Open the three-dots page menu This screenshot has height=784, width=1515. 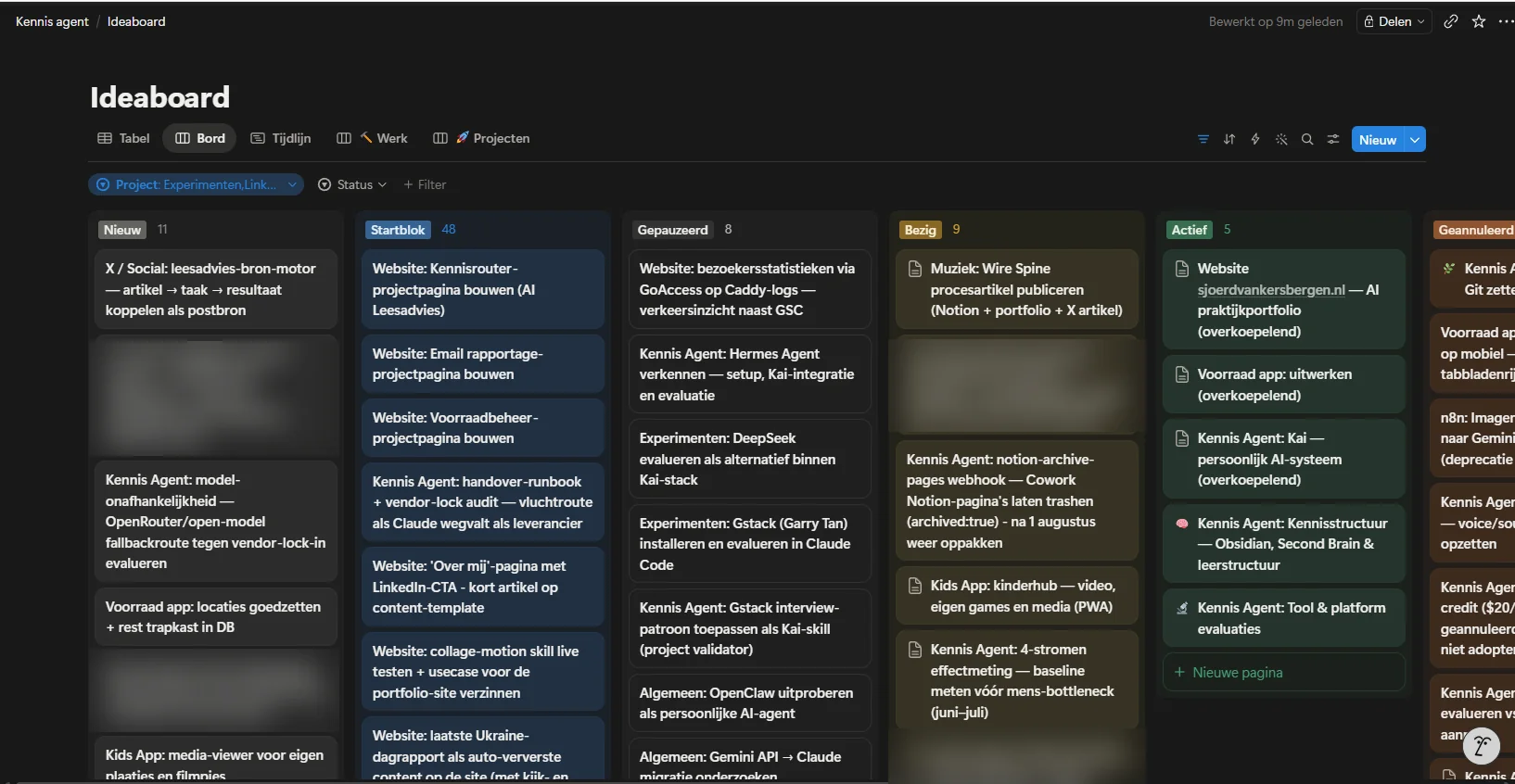tap(1506, 21)
